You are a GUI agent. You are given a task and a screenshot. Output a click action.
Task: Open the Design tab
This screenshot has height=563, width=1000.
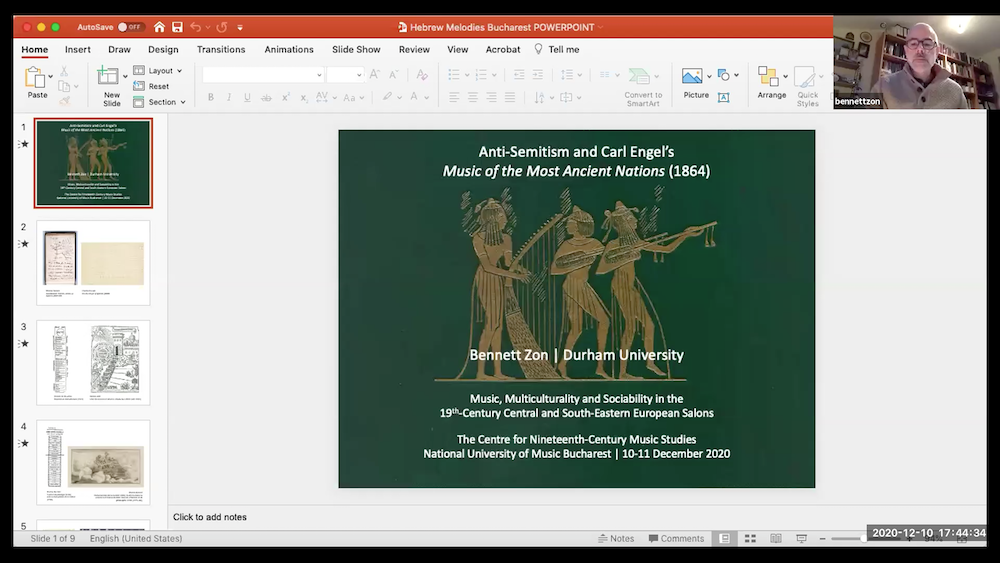[163, 49]
